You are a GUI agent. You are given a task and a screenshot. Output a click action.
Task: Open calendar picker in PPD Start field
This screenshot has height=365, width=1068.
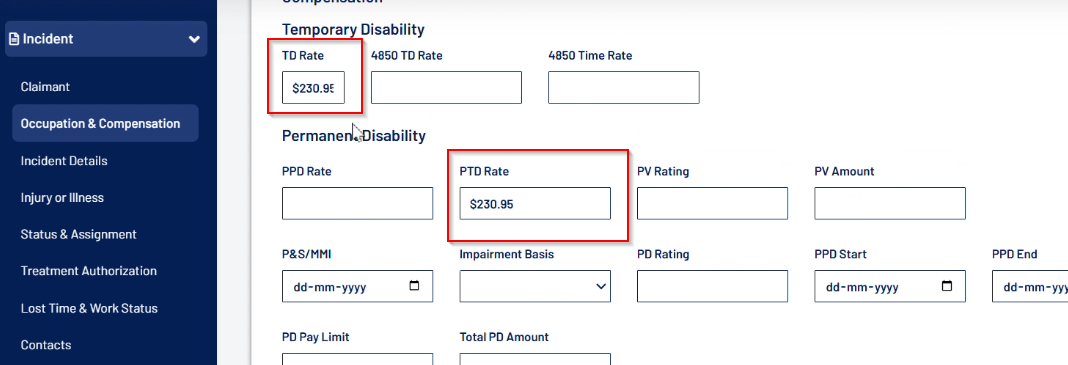[946, 286]
